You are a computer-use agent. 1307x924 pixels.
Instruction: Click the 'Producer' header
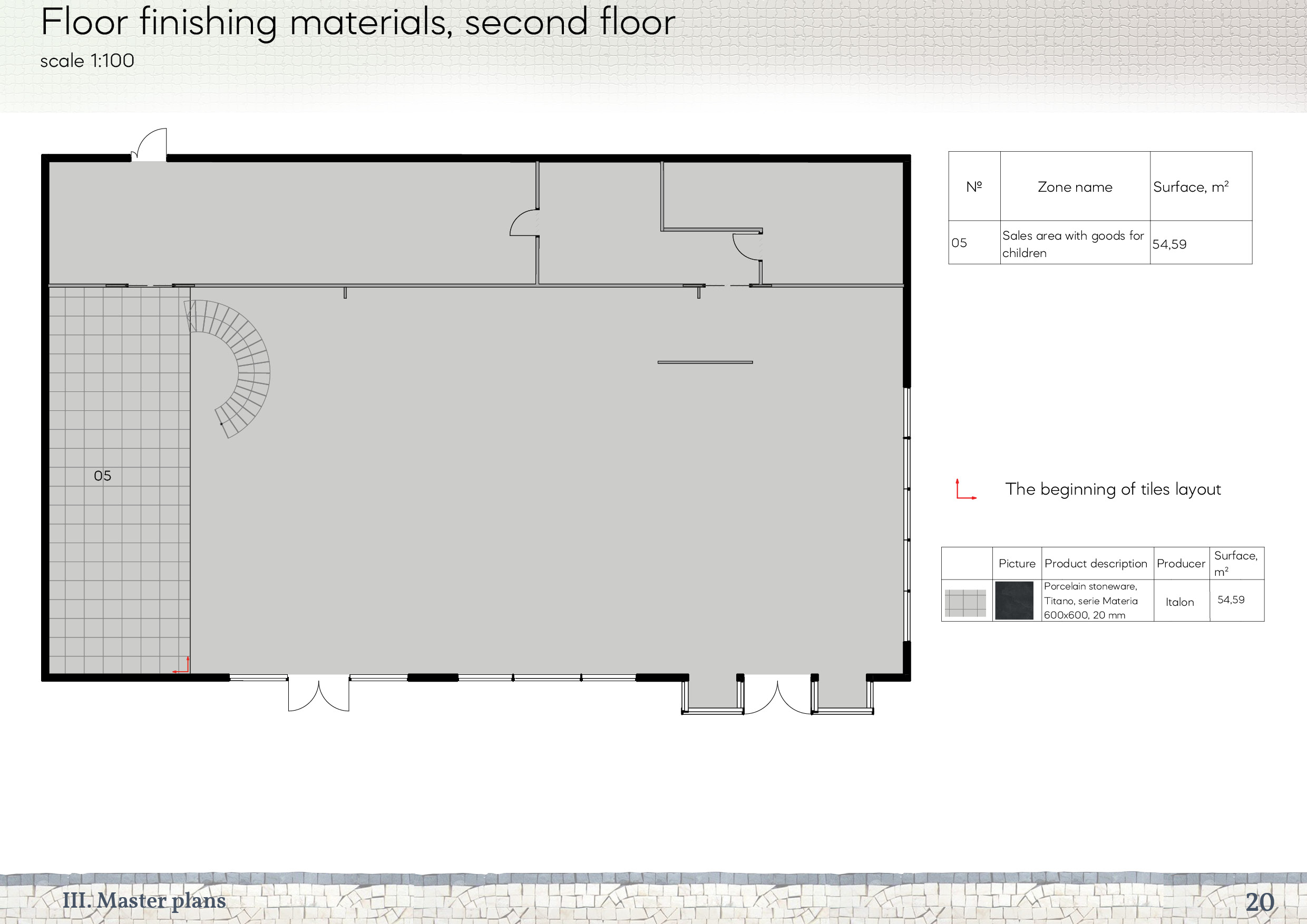coord(1181,563)
